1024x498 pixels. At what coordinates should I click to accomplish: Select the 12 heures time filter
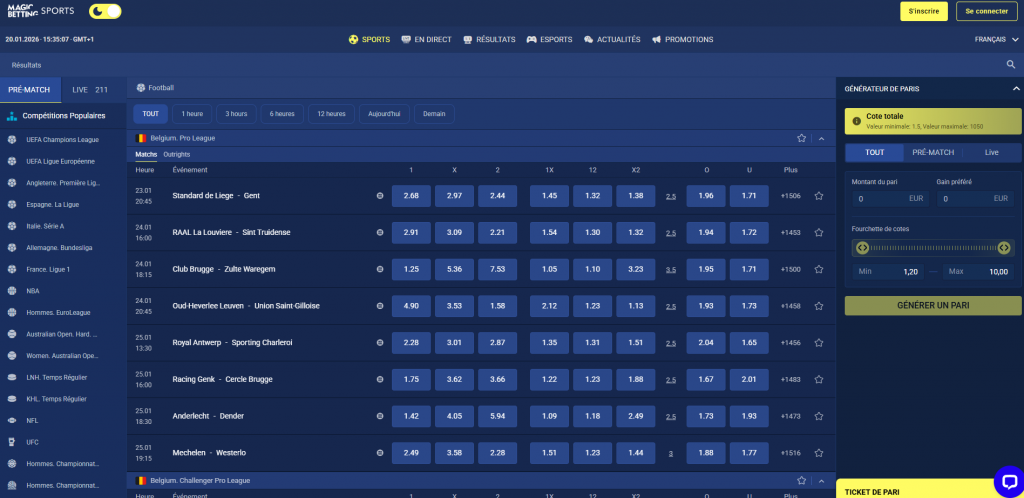click(331, 114)
